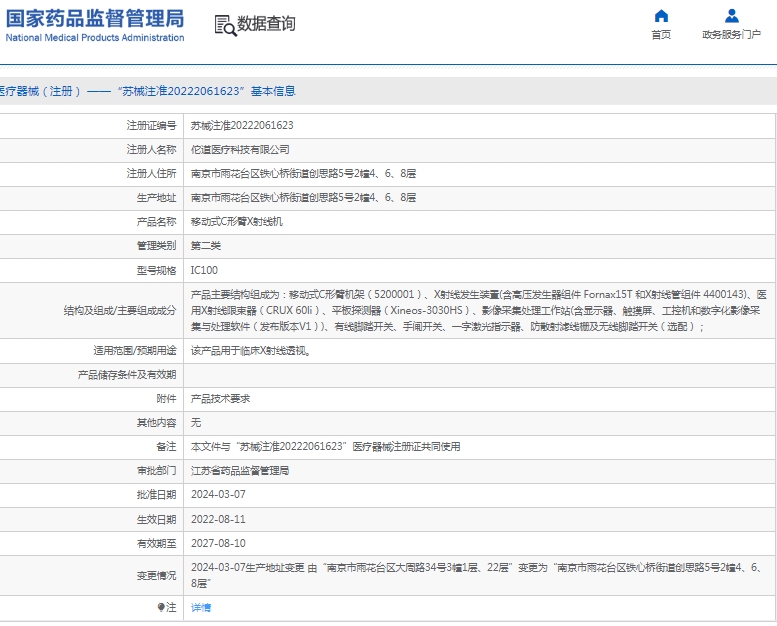Image resolution: width=777 pixels, height=626 pixels.
Task: Click the 附件 row label
Action: pos(166,398)
